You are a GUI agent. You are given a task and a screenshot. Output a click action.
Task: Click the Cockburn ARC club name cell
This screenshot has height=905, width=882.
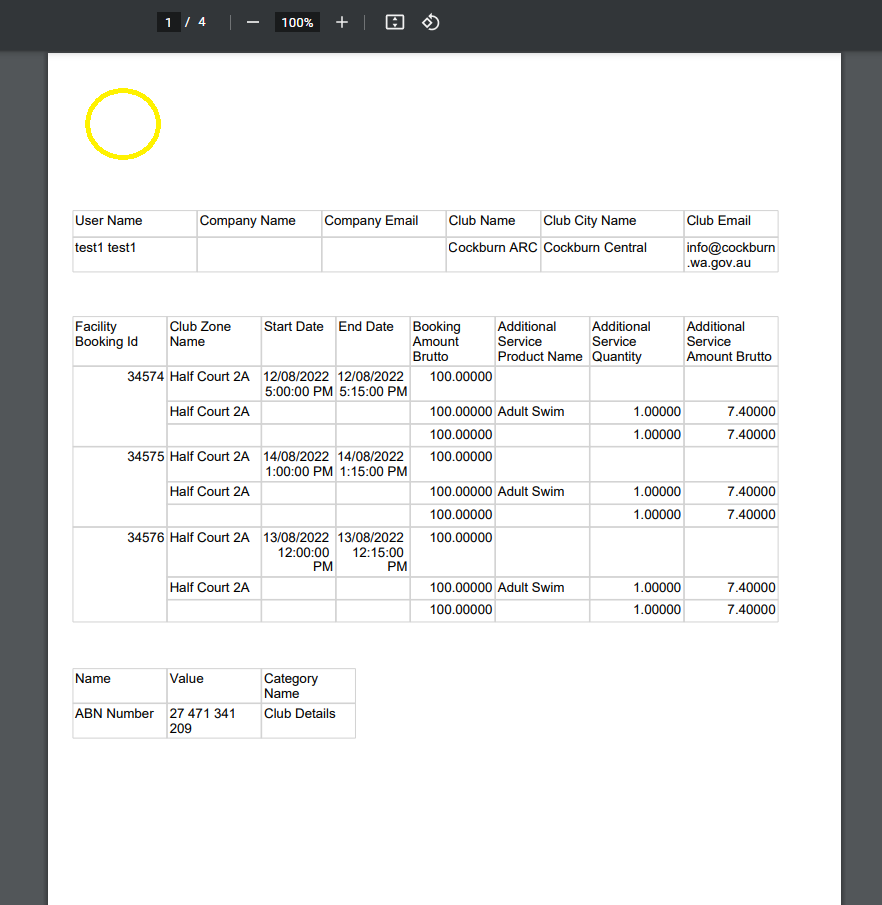pos(492,248)
